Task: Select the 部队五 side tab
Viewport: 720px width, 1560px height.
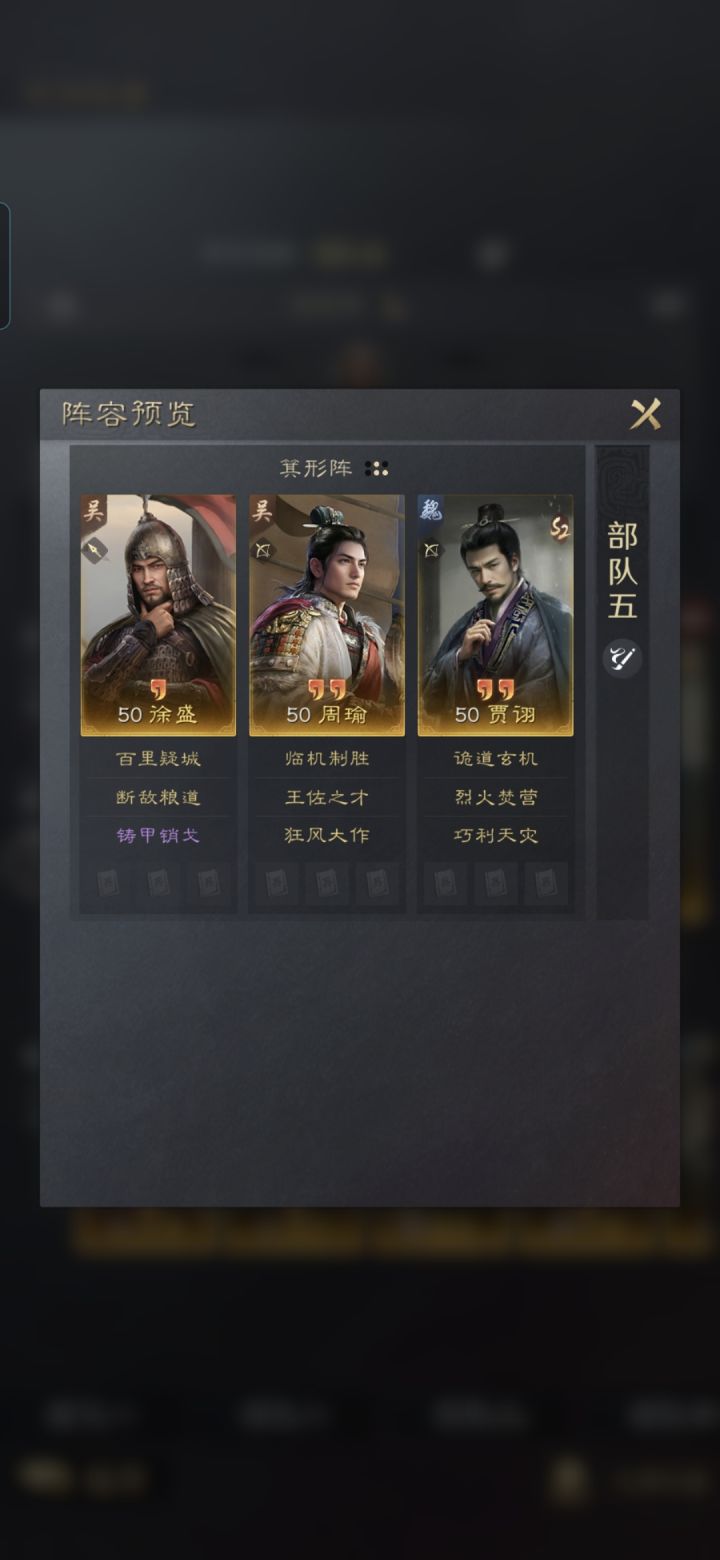Action: [622, 570]
